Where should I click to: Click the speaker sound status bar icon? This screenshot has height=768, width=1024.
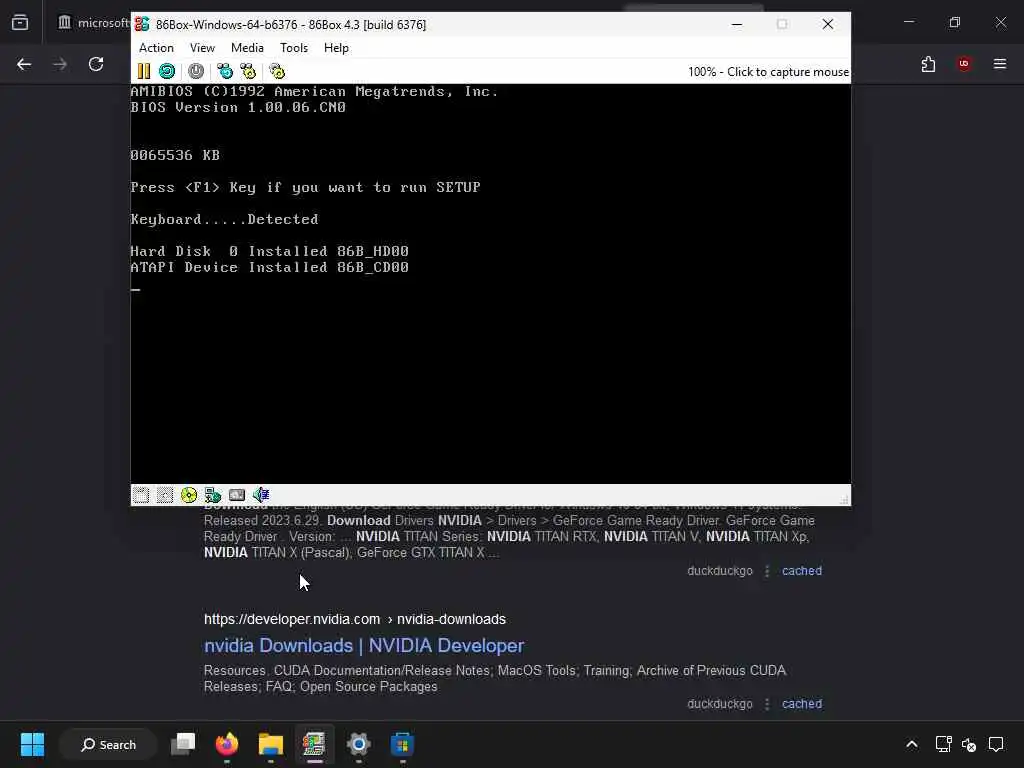[x=261, y=495]
